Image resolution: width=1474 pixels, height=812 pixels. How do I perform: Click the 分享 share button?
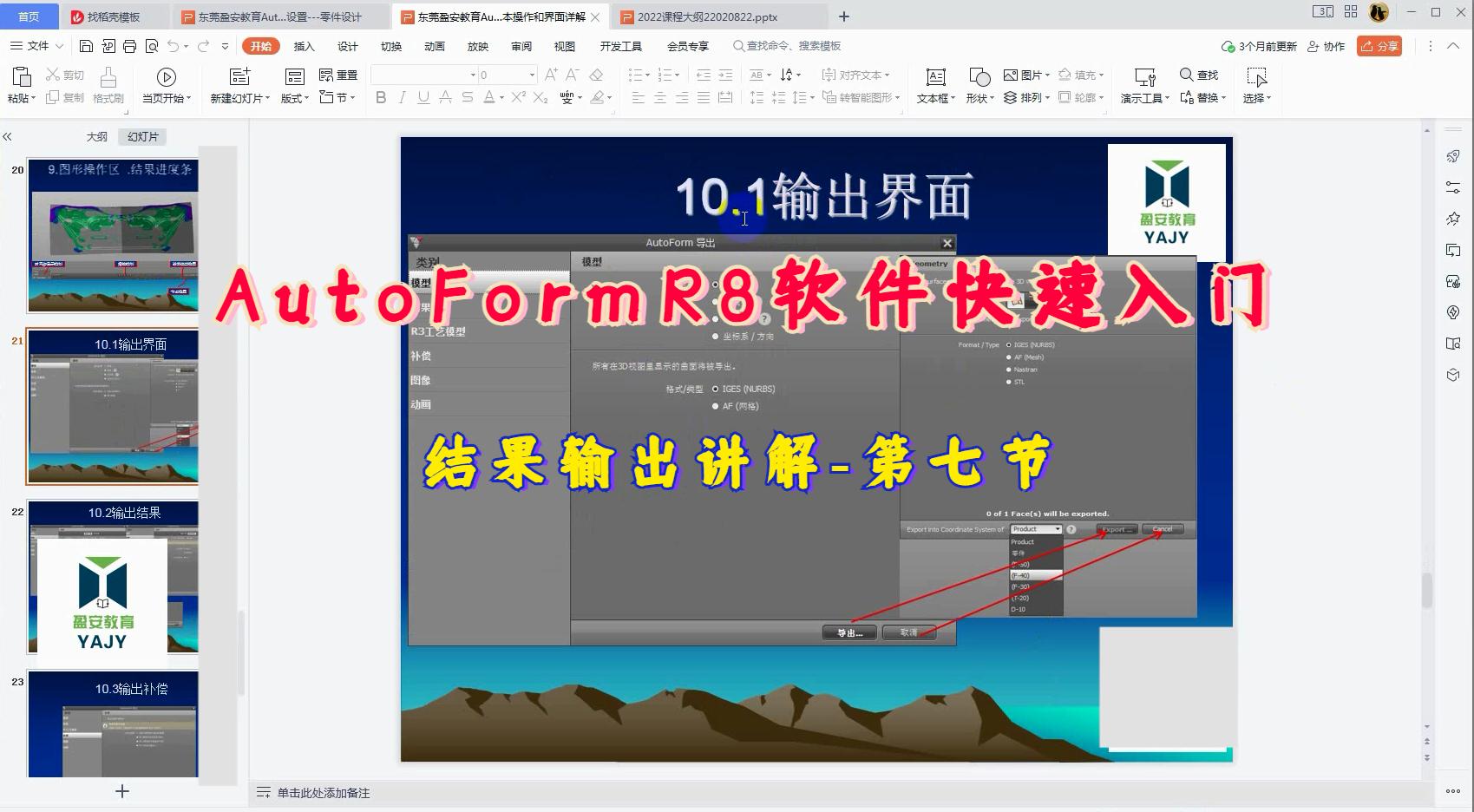[1379, 46]
